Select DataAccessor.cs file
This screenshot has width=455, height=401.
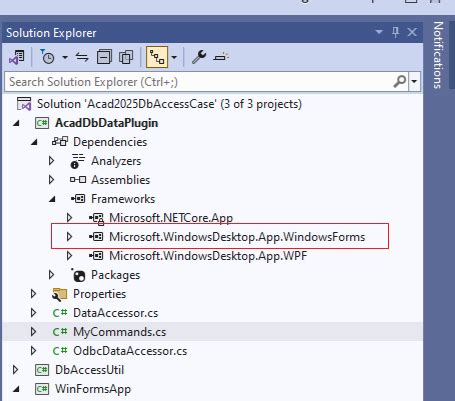[x=115, y=313]
